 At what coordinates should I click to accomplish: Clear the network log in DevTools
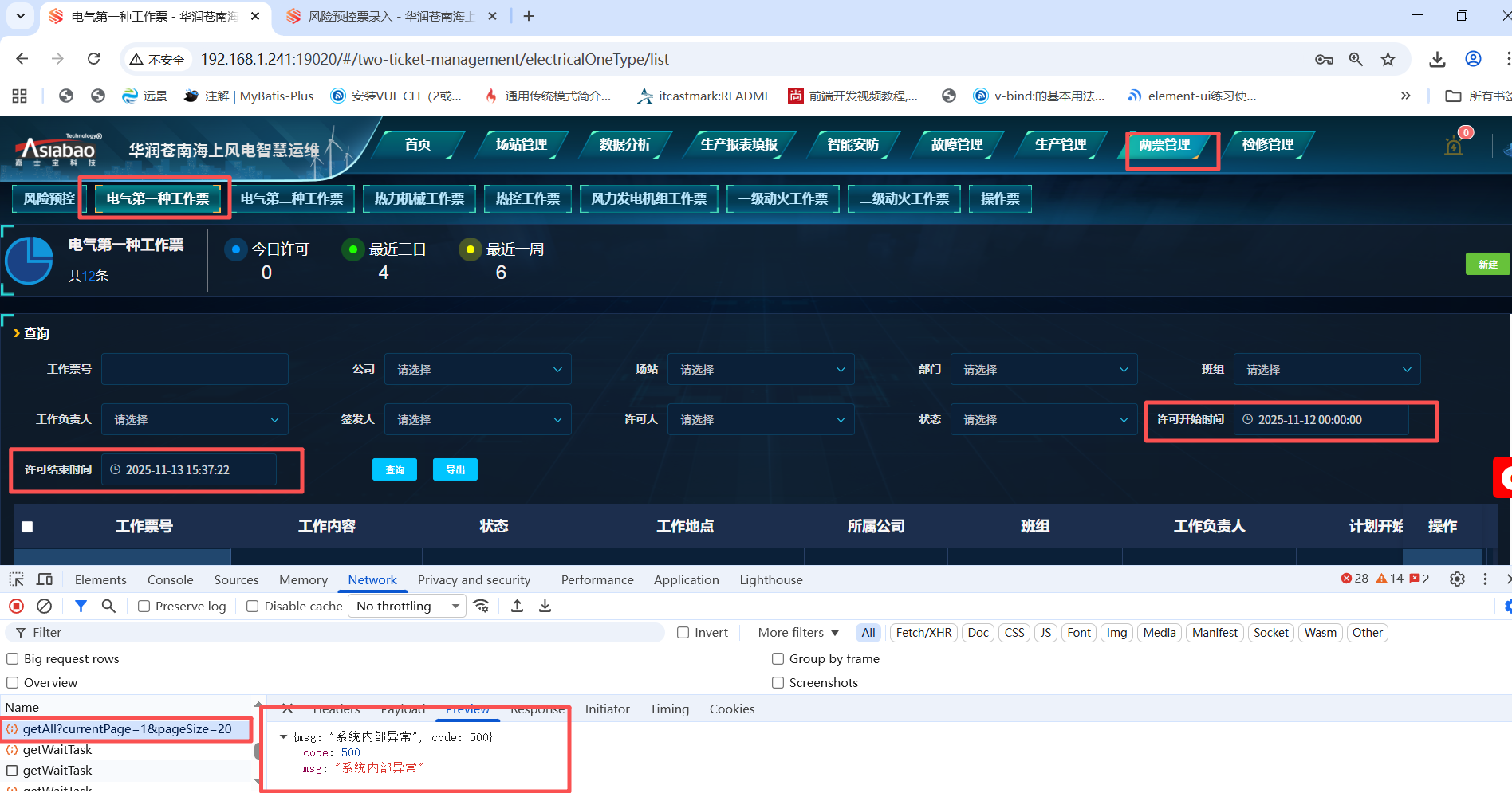point(45,607)
